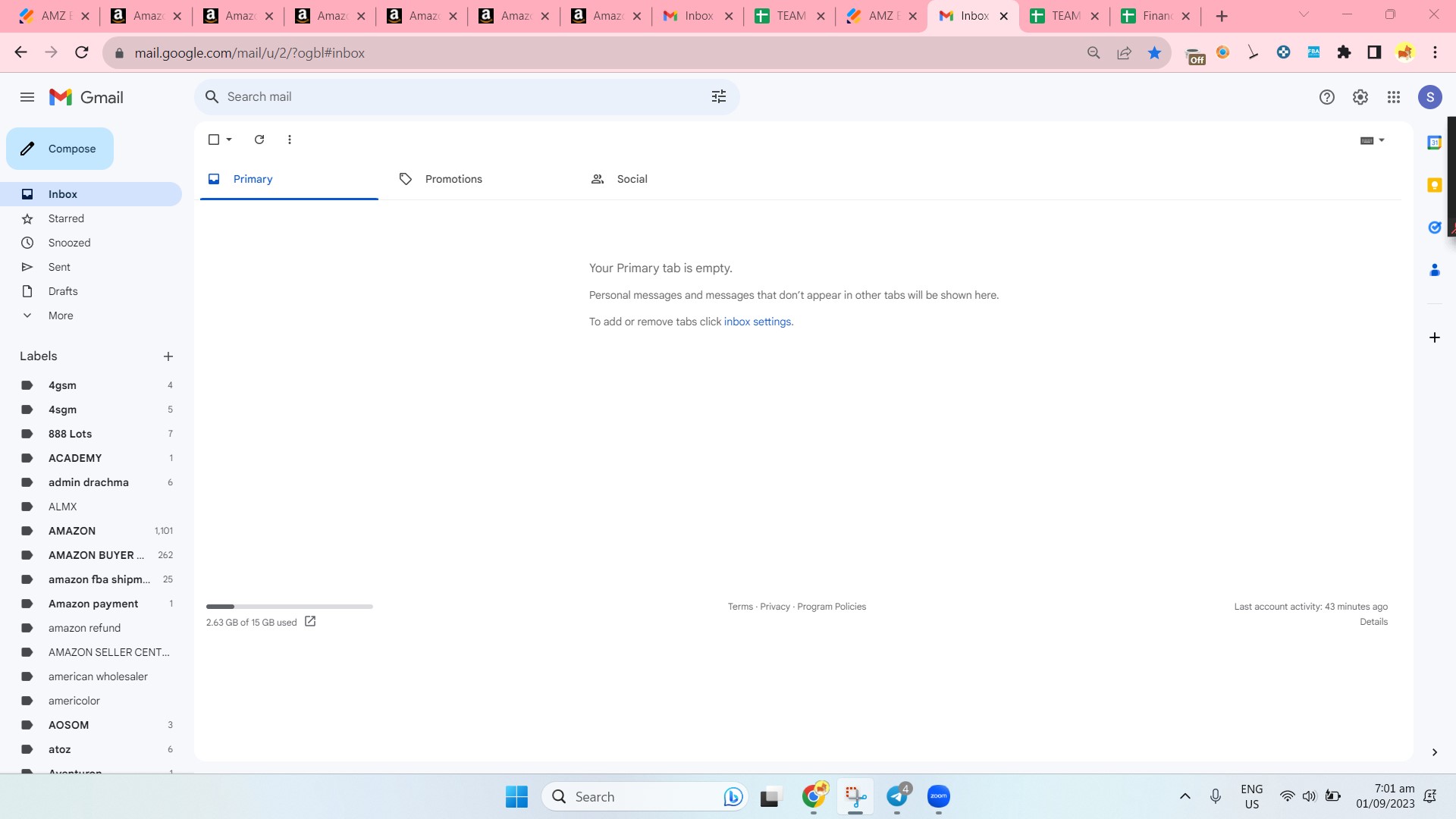
Task: Open Snoozed messages
Action: [x=91, y=243]
